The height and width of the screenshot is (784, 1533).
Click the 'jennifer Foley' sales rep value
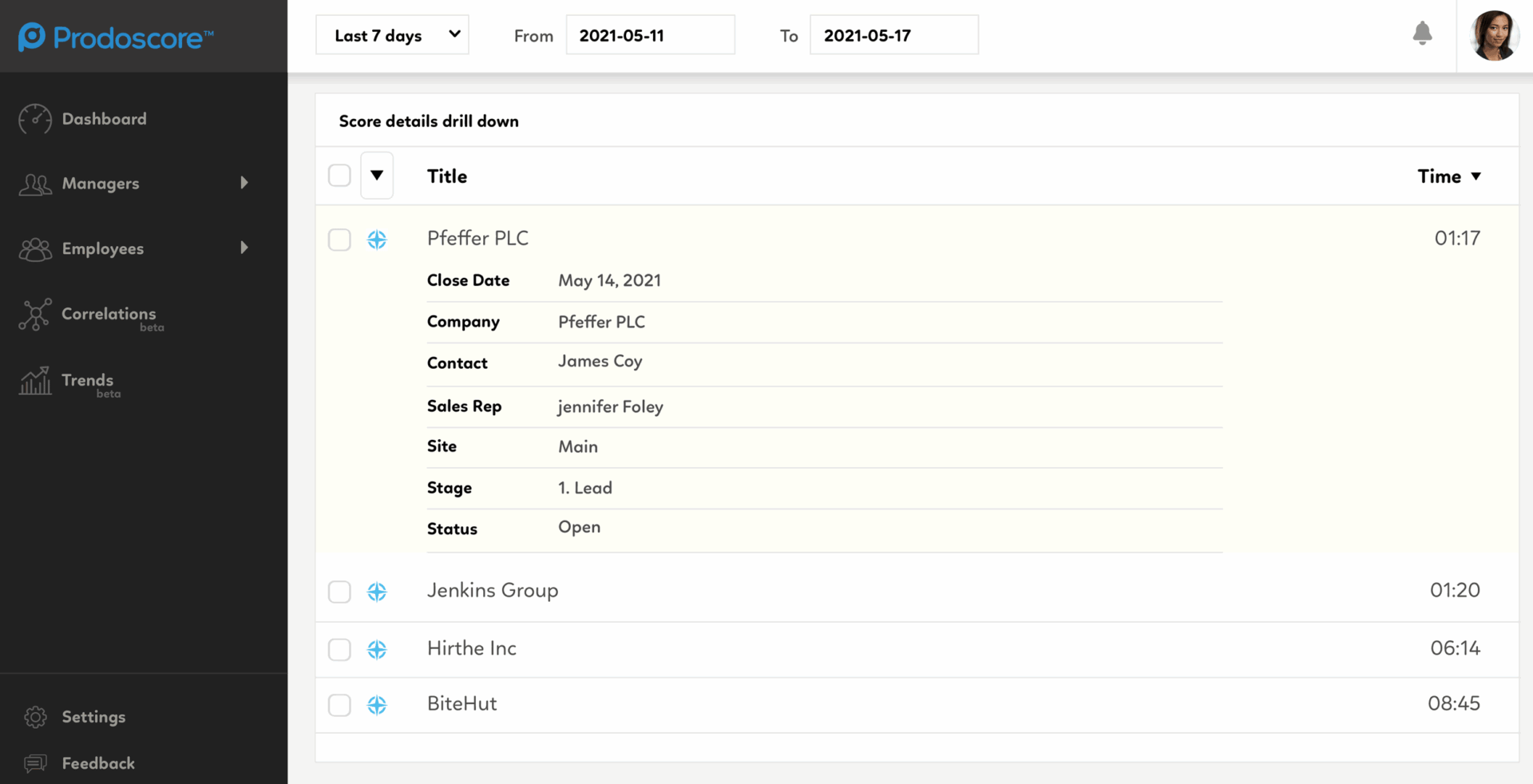tap(610, 406)
